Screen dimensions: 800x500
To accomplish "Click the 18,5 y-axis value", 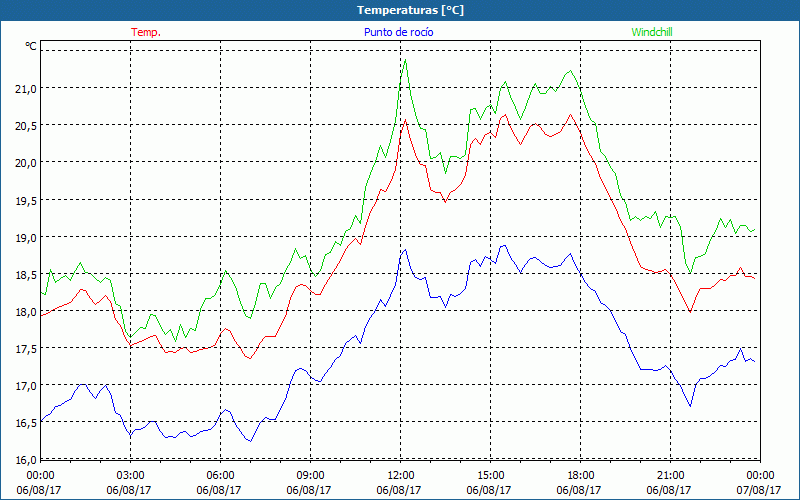I will (26, 275).
